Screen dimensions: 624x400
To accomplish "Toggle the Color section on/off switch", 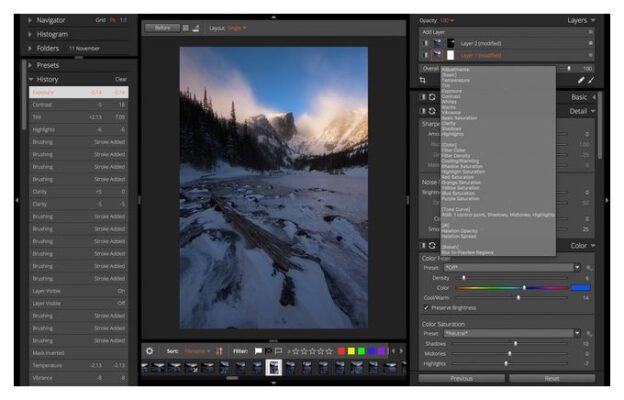I will tap(423, 246).
